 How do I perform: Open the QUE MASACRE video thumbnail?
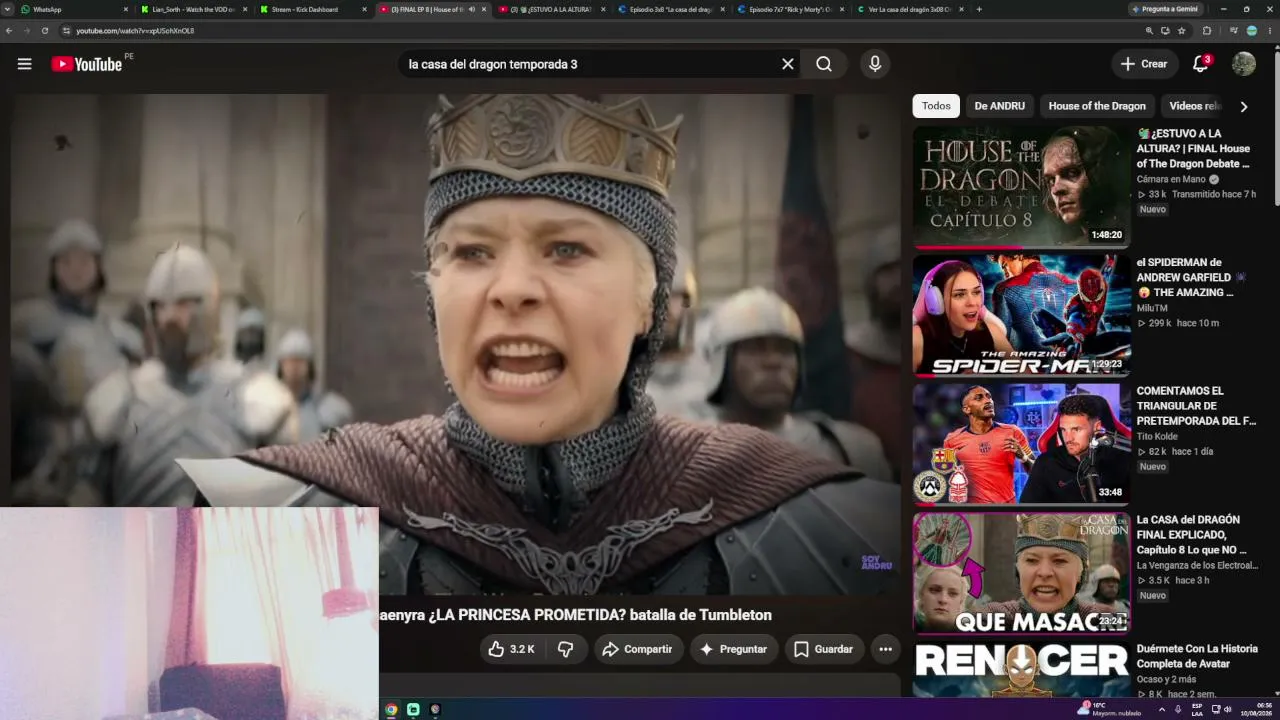pos(1021,573)
